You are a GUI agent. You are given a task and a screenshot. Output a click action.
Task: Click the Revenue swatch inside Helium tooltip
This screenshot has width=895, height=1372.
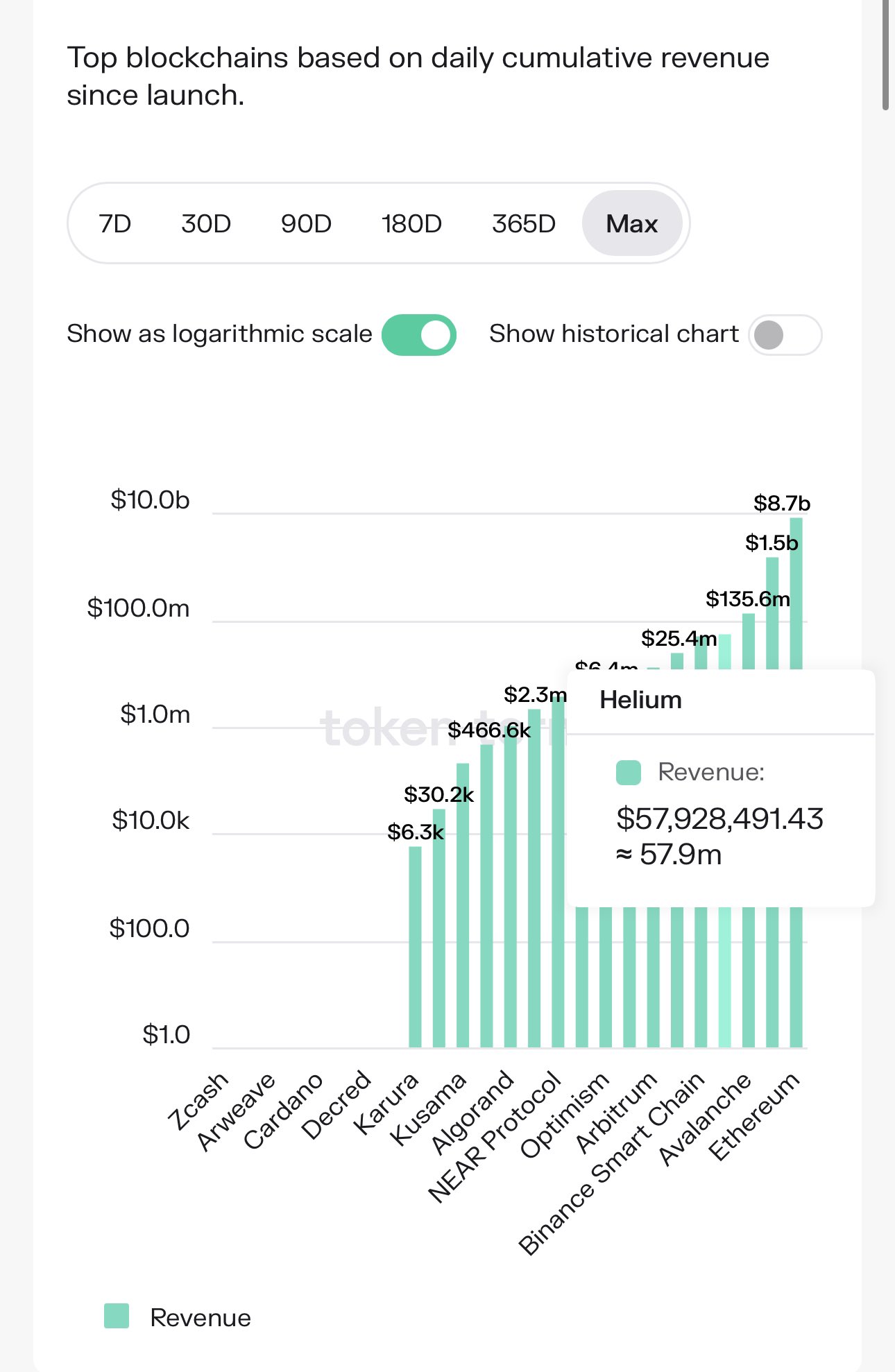(x=629, y=773)
